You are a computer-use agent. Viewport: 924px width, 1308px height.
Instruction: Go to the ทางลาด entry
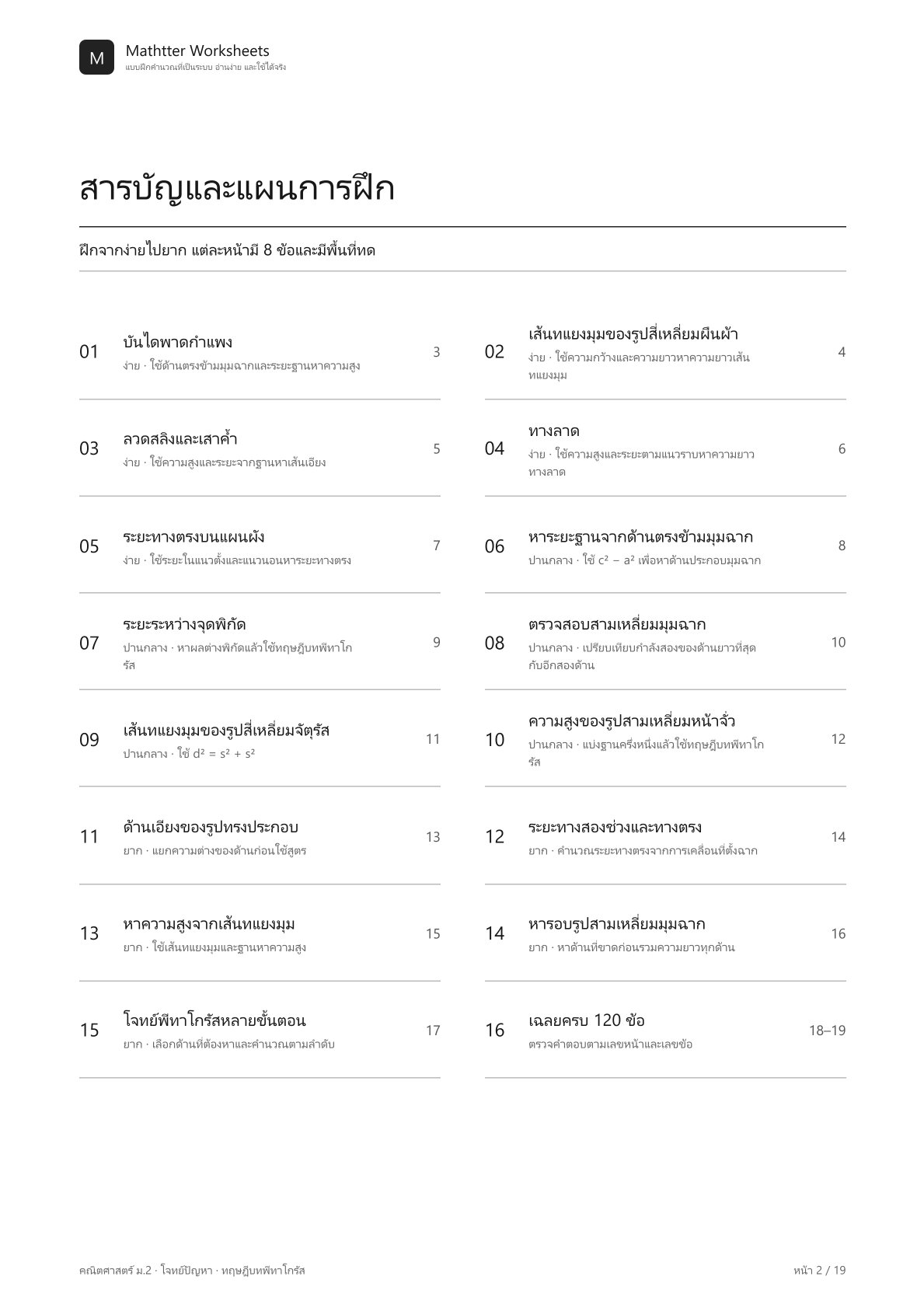coord(665,448)
